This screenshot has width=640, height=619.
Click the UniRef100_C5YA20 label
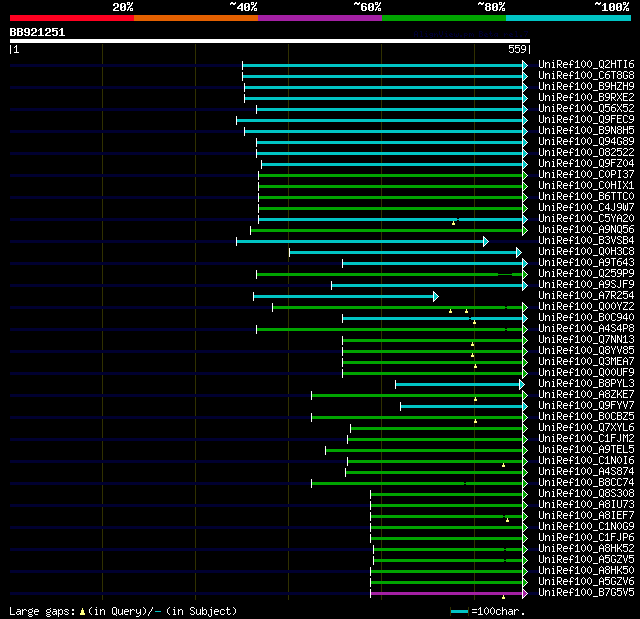coord(586,219)
